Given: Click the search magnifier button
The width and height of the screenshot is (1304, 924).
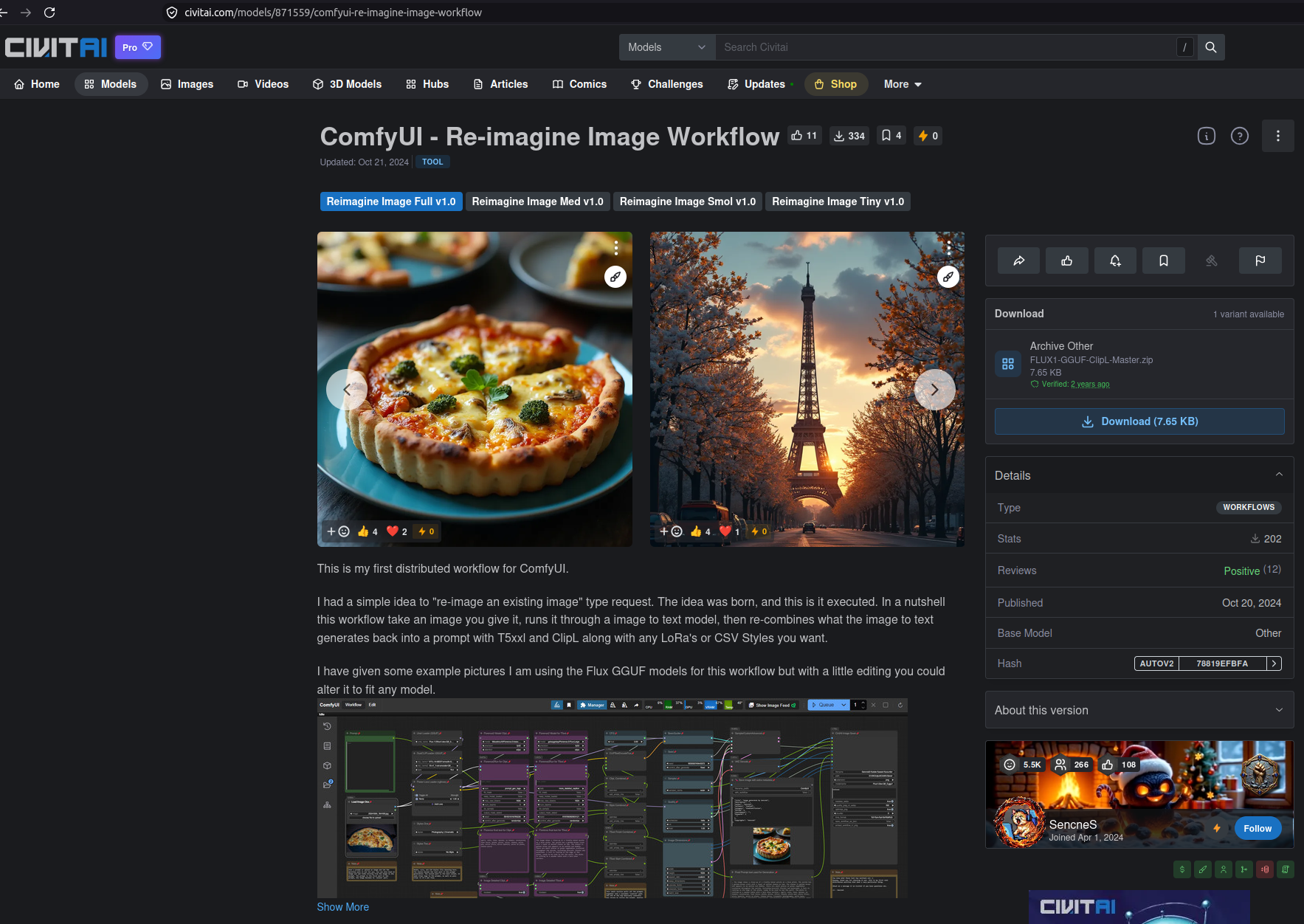Looking at the screenshot, I should tap(1211, 47).
